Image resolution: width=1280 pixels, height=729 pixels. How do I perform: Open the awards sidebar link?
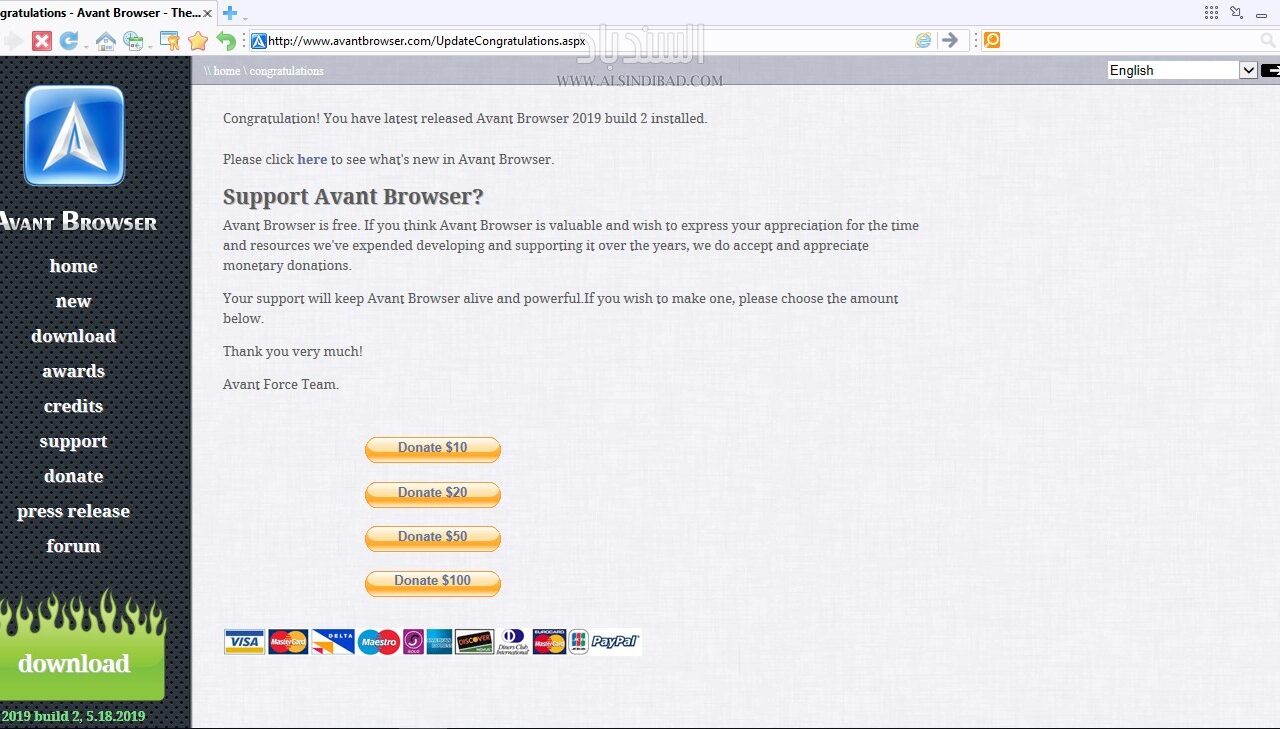(x=74, y=371)
